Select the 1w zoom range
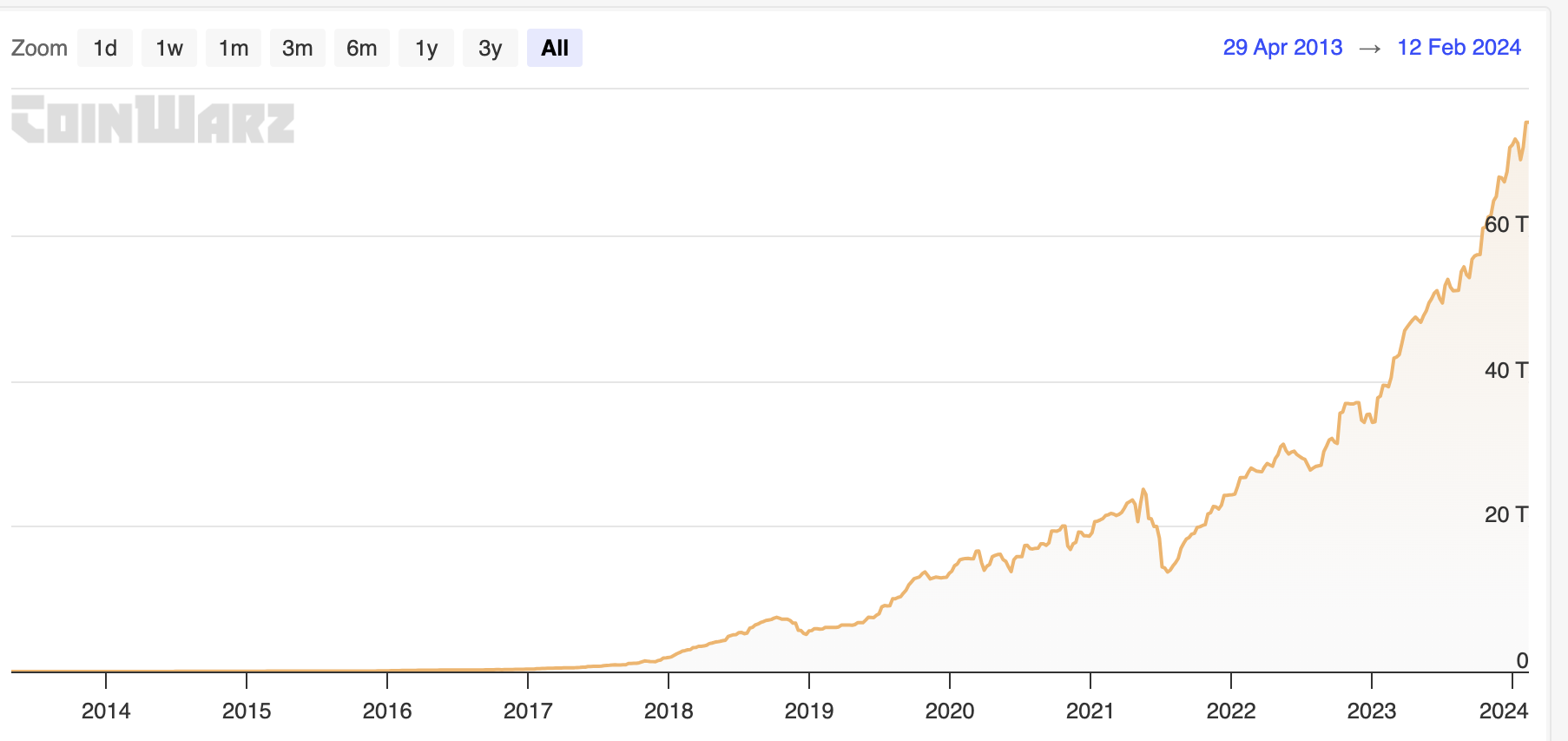This screenshot has height=741, width=1568. [169, 48]
